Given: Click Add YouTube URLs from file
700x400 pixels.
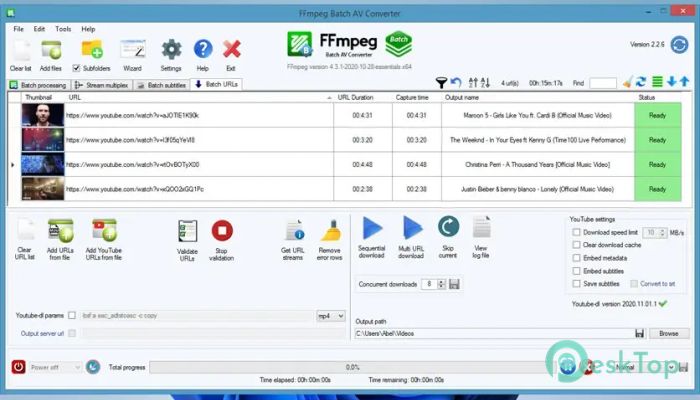Looking at the screenshot, I should click(104, 230).
